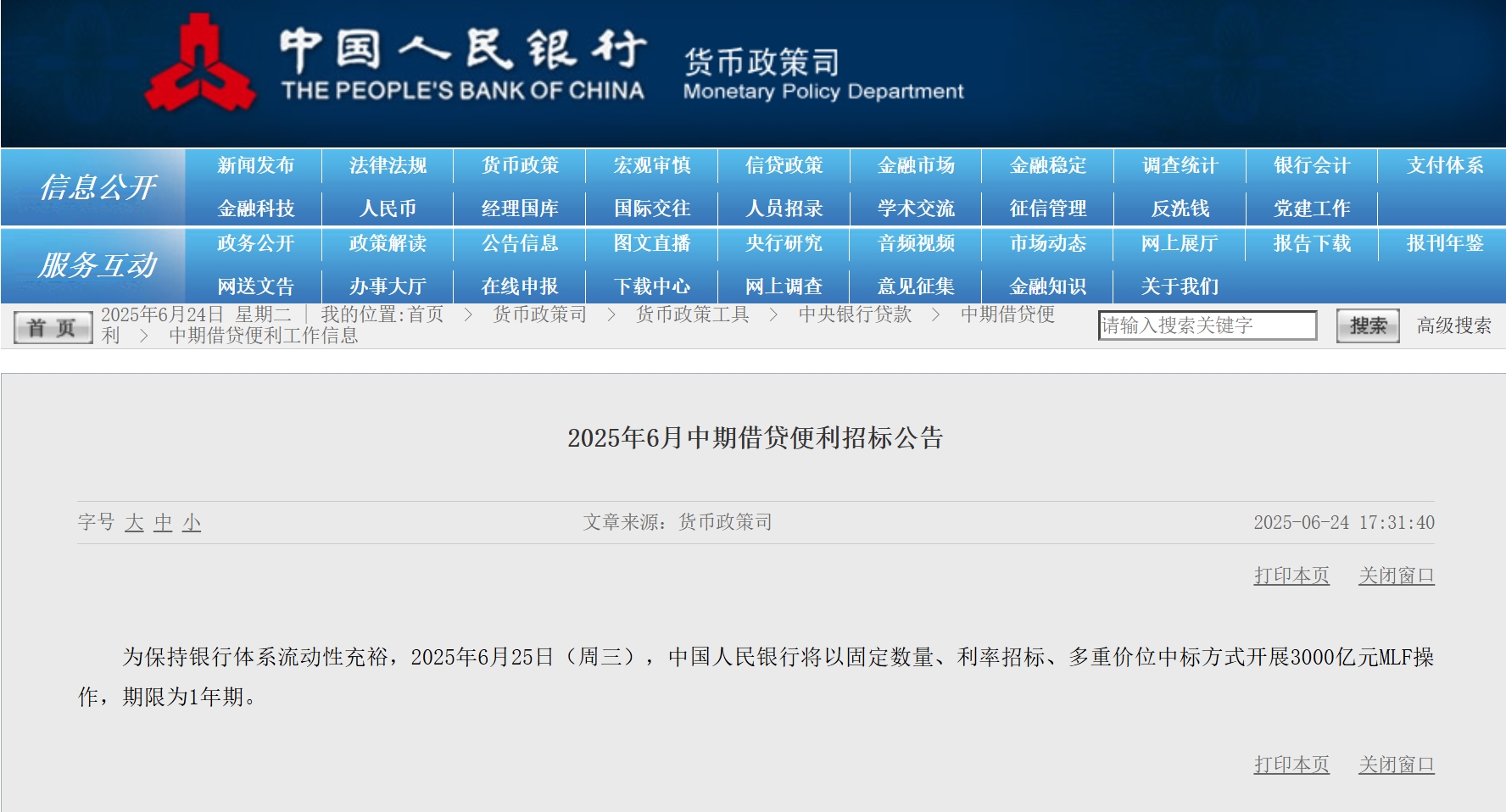Navigate to 金融稳定
Image resolution: width=1506 pixels, height=812 pixels.
pos(1048,165)
